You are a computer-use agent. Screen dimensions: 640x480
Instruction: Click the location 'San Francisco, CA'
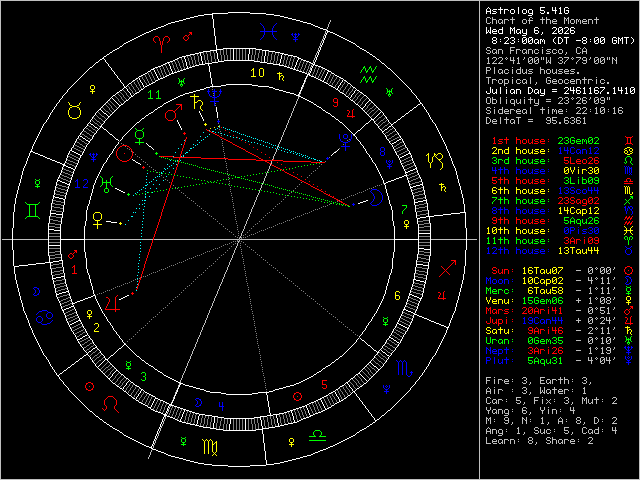point(536,51)
